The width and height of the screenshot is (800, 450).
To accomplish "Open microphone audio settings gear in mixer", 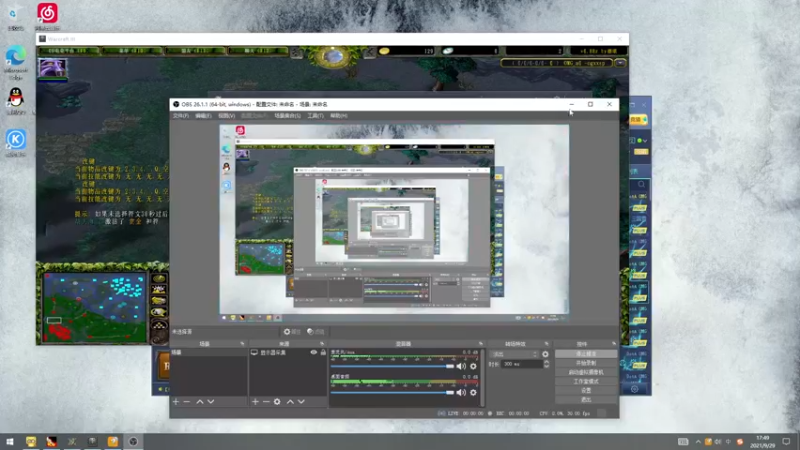I will (473, 366).
